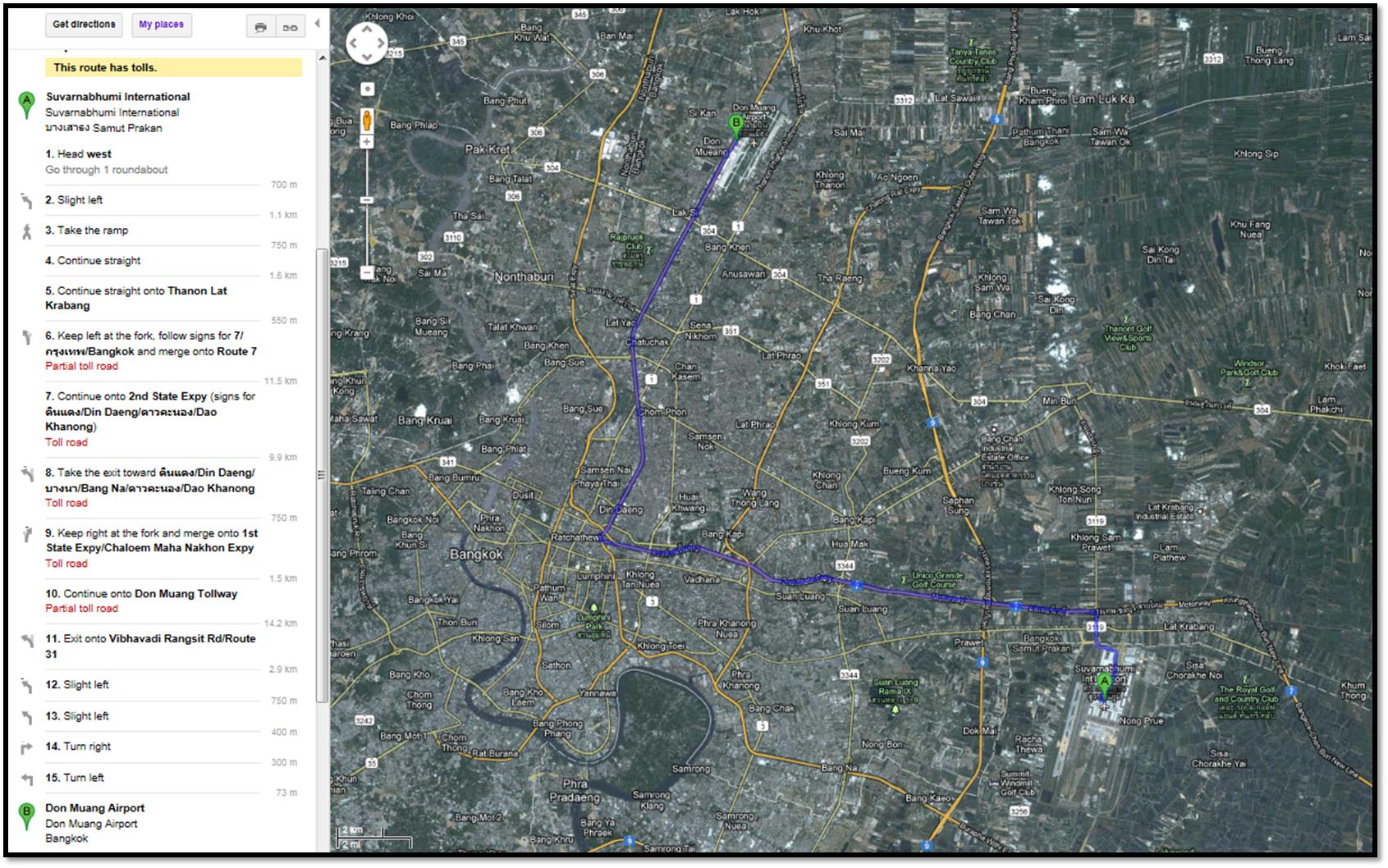Open the My places tab
The image size is (1388, 868).
click(x=161, y=25)
